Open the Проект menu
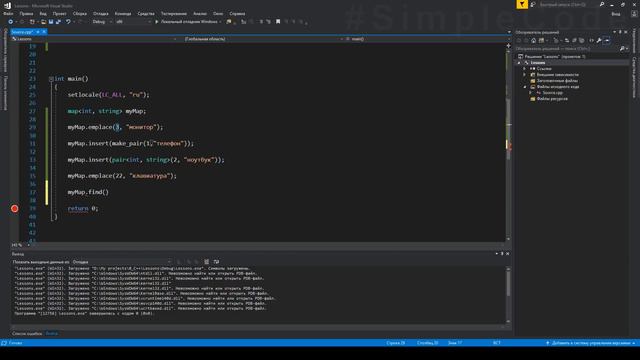This screenshot has width=640, height=360. 59,13
